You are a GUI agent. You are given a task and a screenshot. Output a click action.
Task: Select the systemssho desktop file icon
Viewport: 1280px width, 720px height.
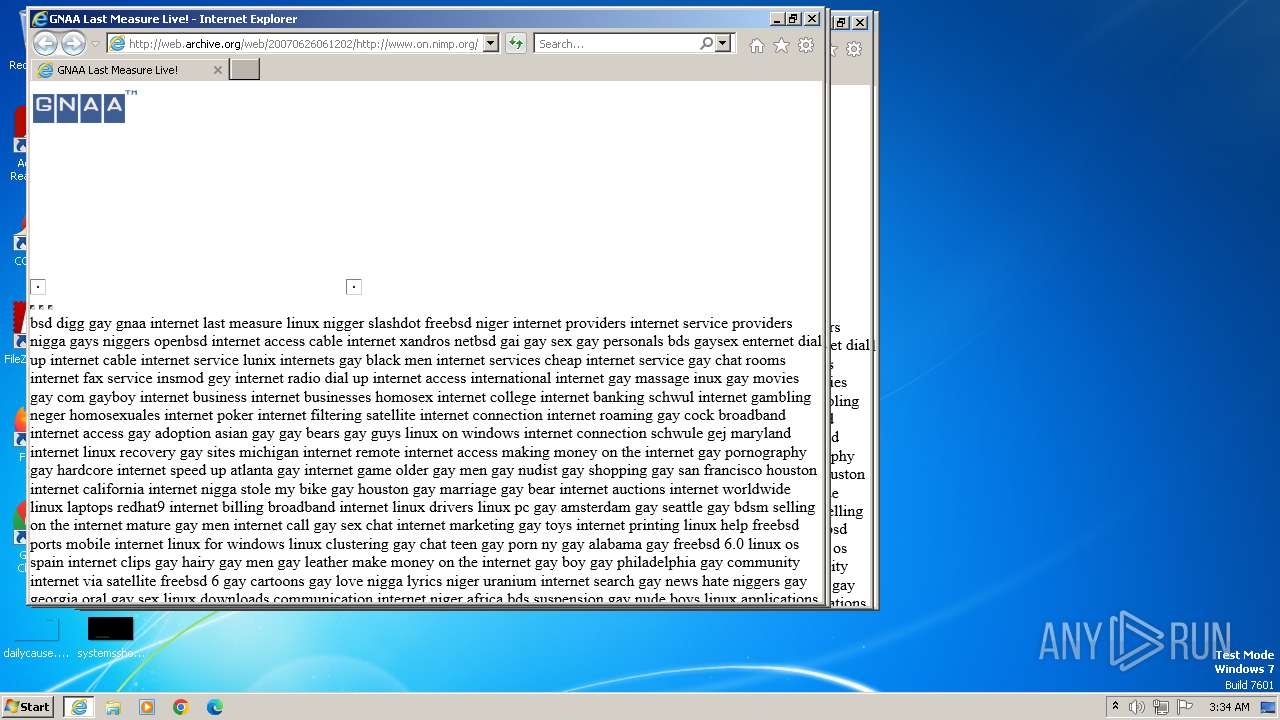[110, 636]
